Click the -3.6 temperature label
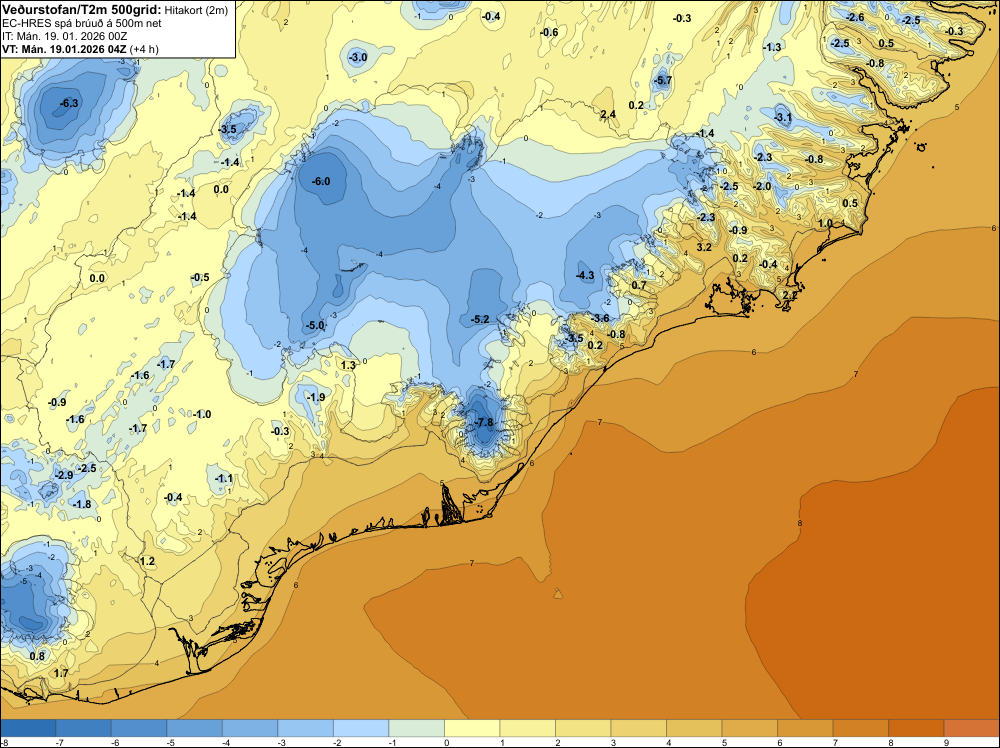1000x748 pixels. coord(600,318)
